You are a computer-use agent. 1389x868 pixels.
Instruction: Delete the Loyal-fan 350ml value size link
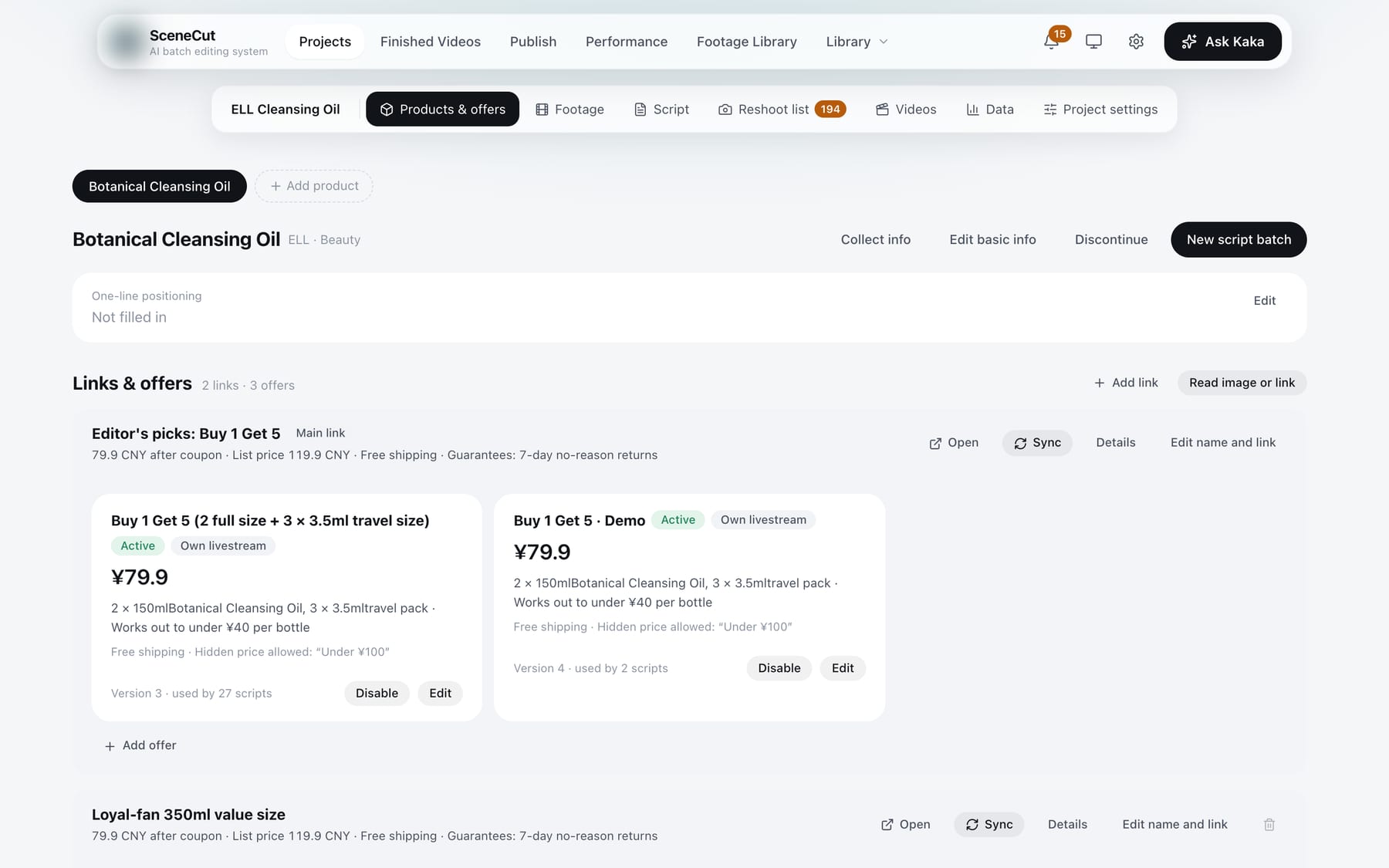[1269, 825]
